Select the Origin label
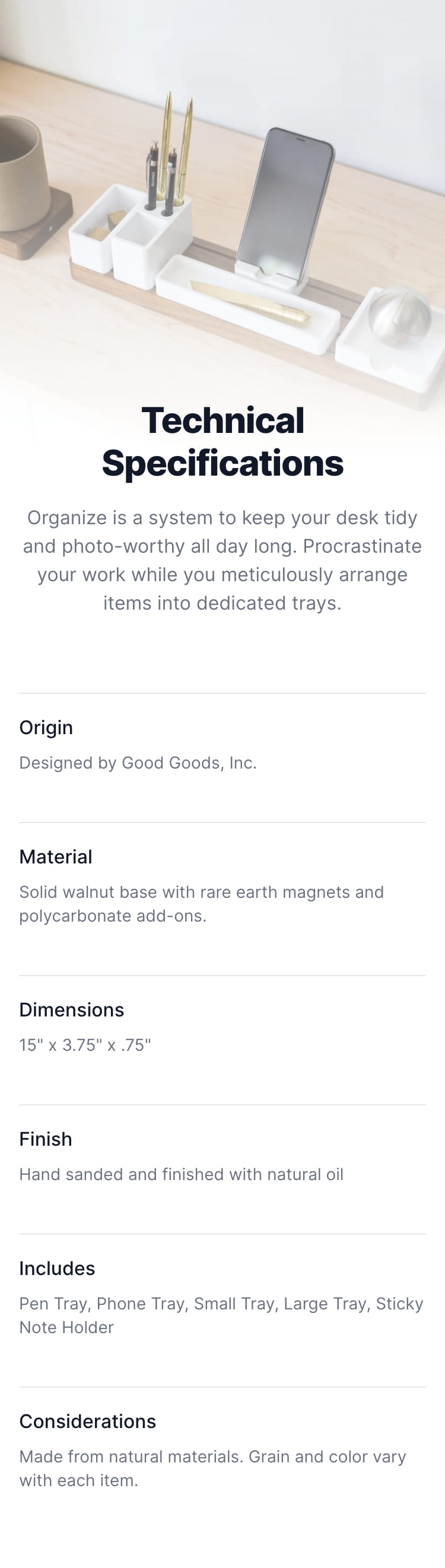 coord(46,728)
